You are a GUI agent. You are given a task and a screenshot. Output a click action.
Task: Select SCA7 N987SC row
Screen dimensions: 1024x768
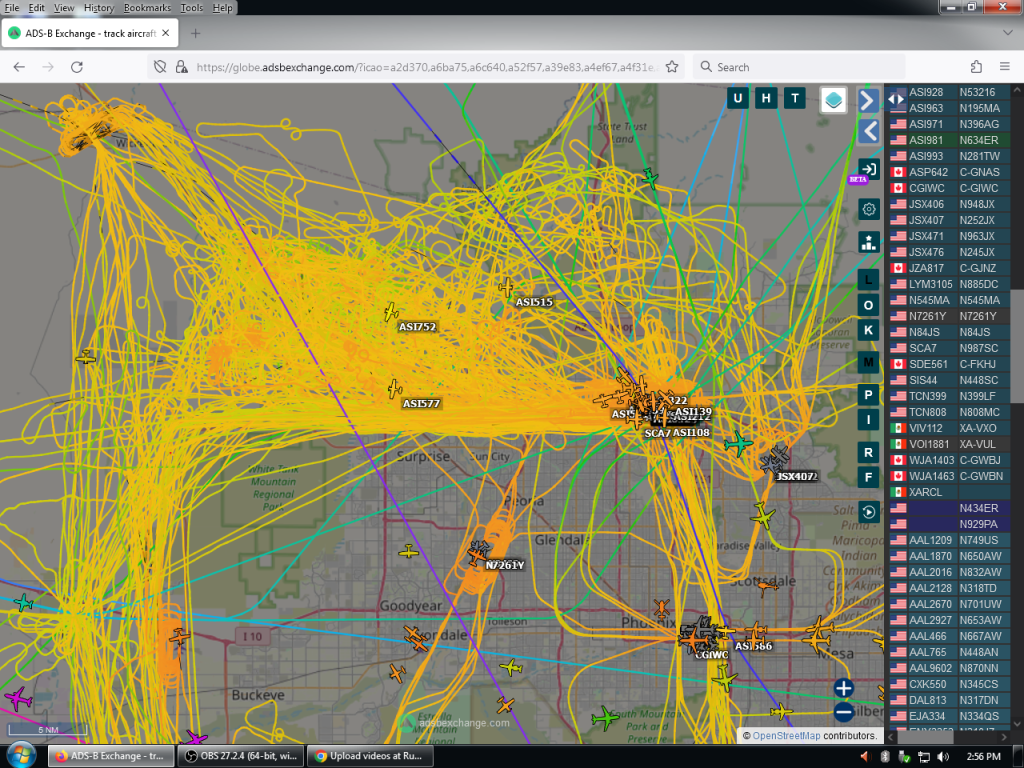pyautogui.click(x=950, y=348)
